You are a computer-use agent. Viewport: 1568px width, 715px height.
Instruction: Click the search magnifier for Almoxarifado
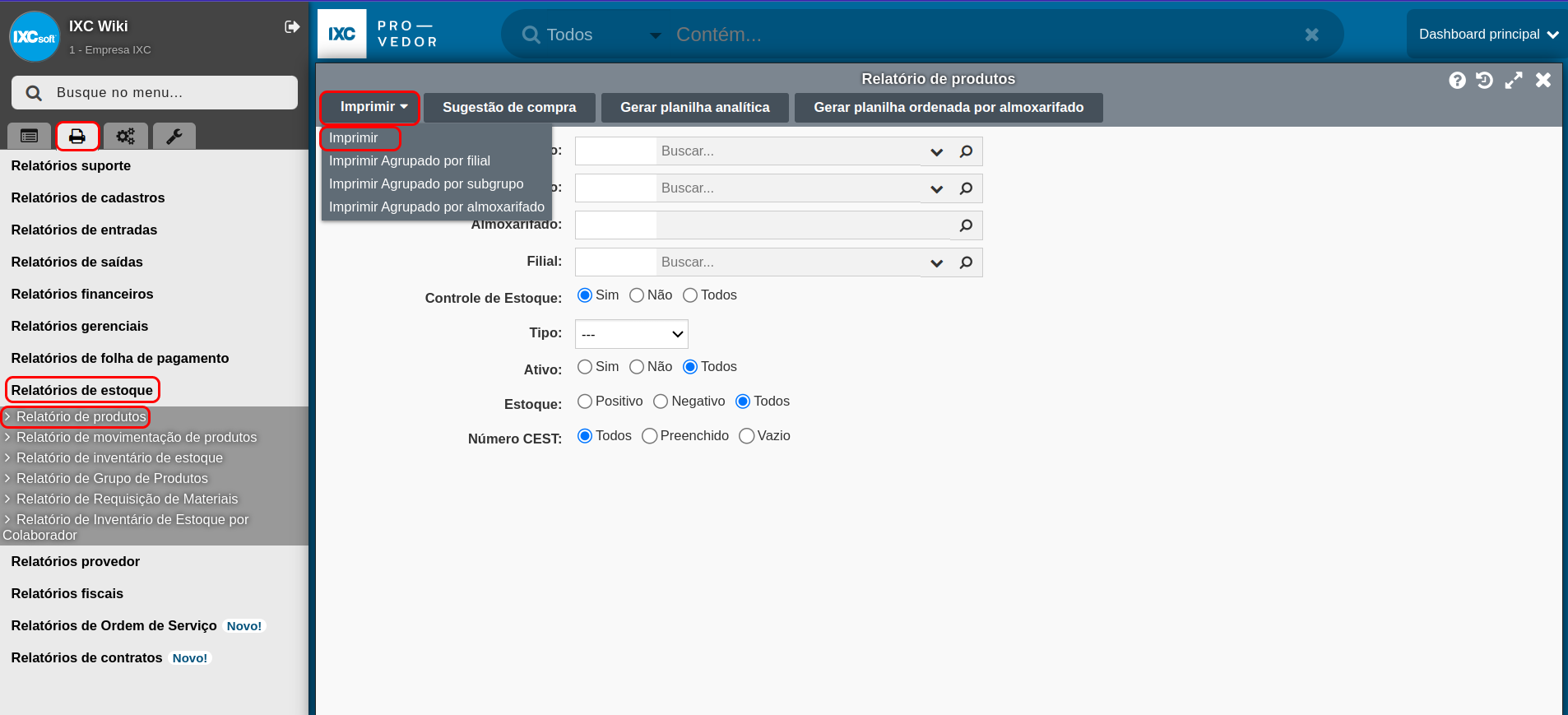pos(967,225)
